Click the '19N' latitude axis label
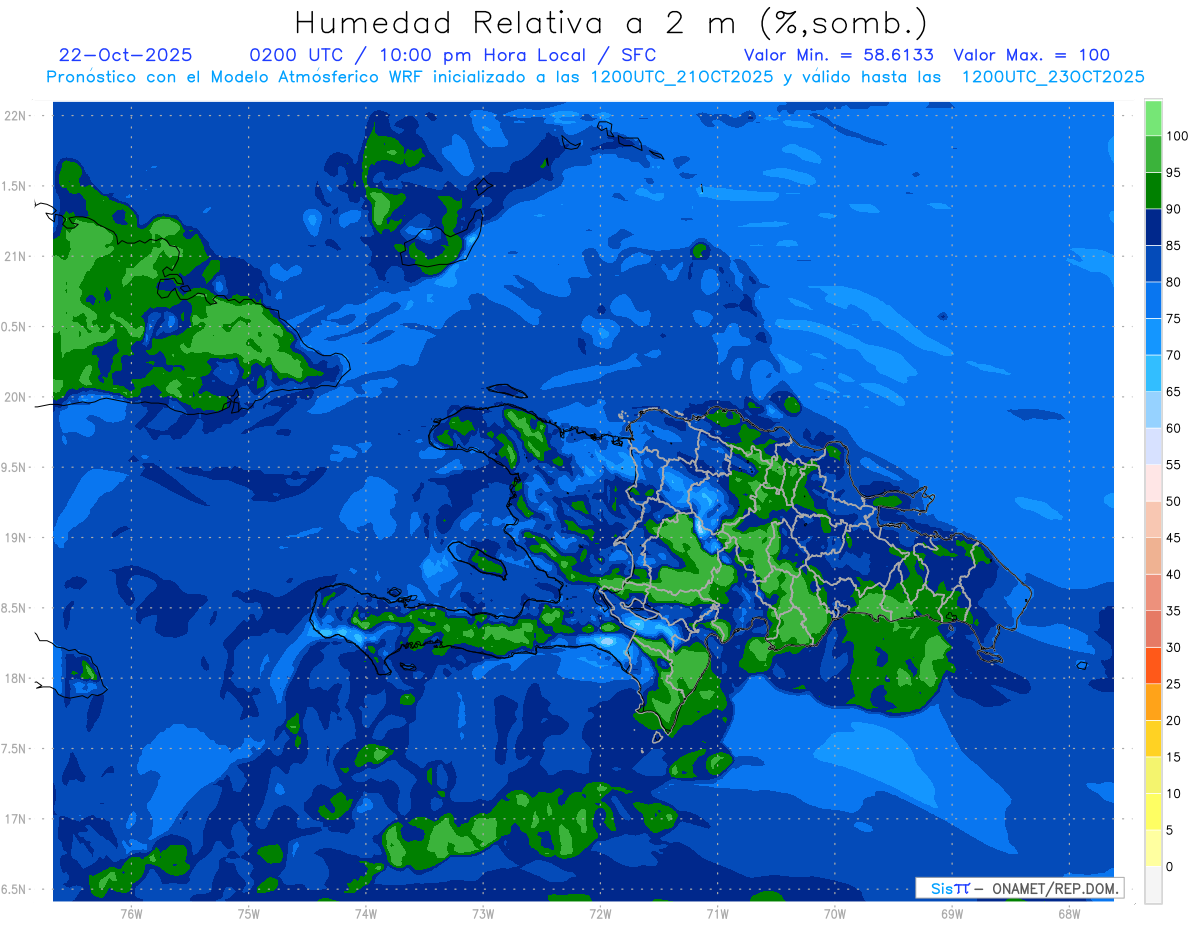Screen dimensions: 1200x927 pyautogui.click(x=13, y=538)
